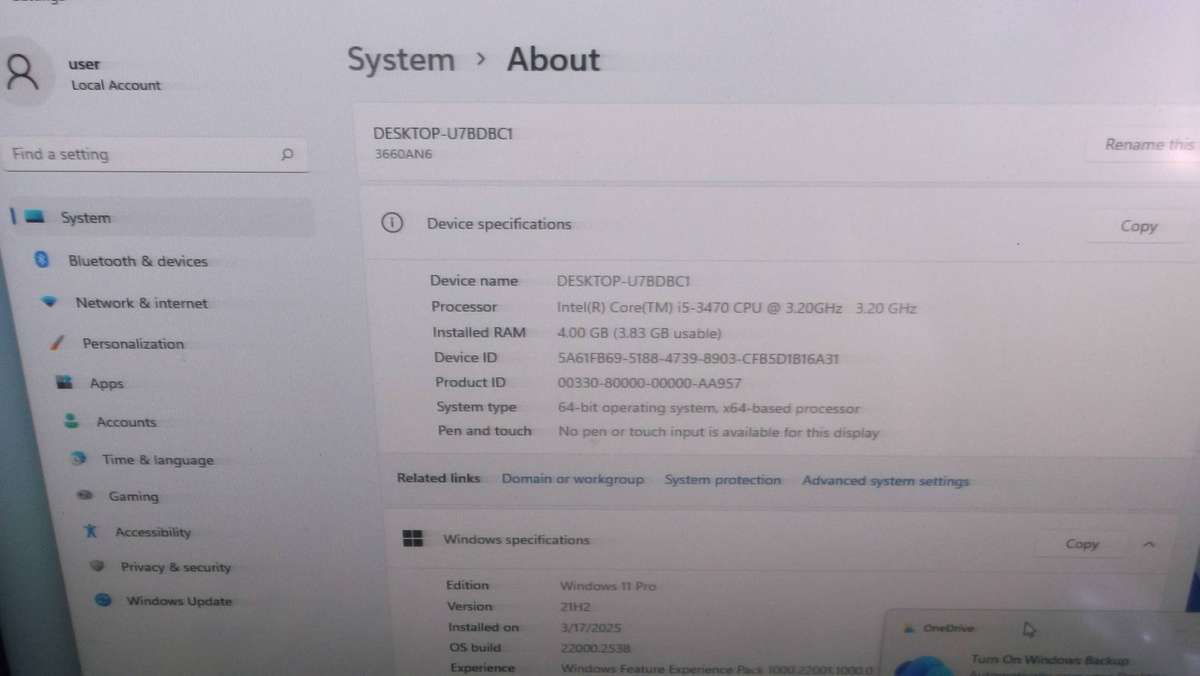
Task: Click System in the breadcrumb
Action: pyautogui.click(x=401, y=59)
